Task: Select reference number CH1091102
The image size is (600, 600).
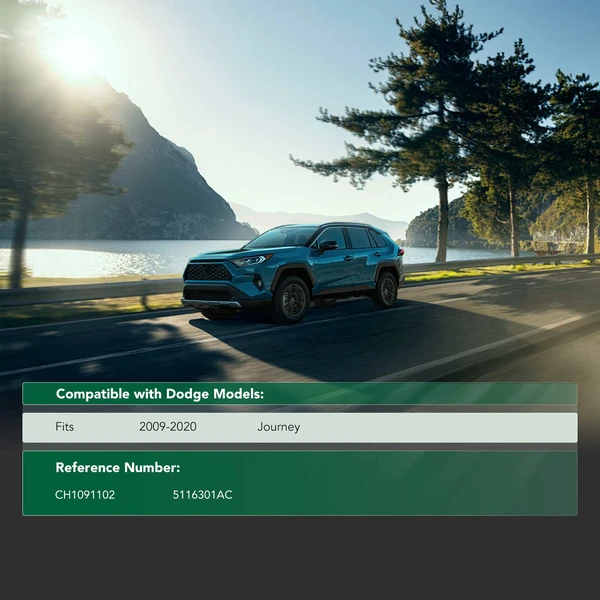Action: (85, 495)
